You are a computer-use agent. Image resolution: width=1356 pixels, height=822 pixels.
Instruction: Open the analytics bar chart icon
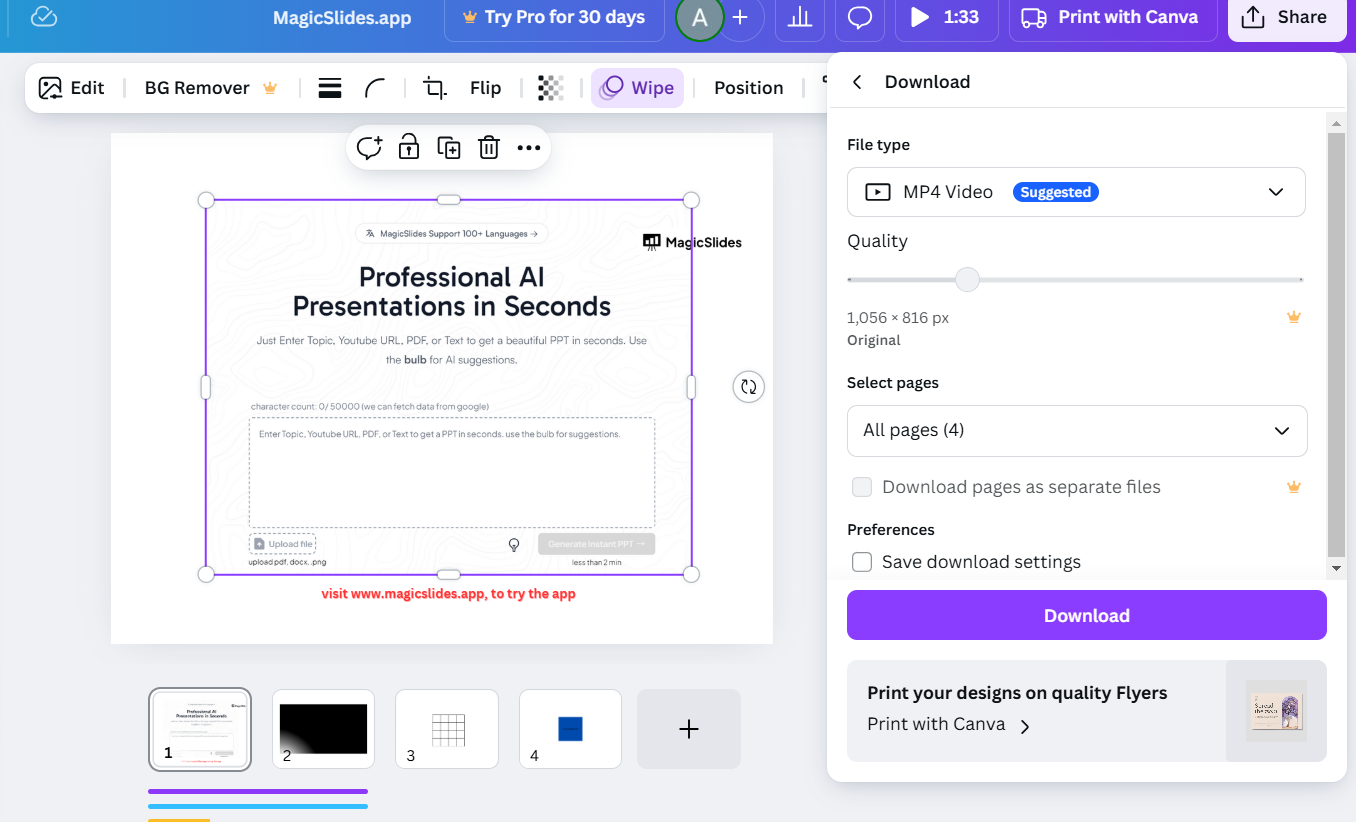[800, 17]
